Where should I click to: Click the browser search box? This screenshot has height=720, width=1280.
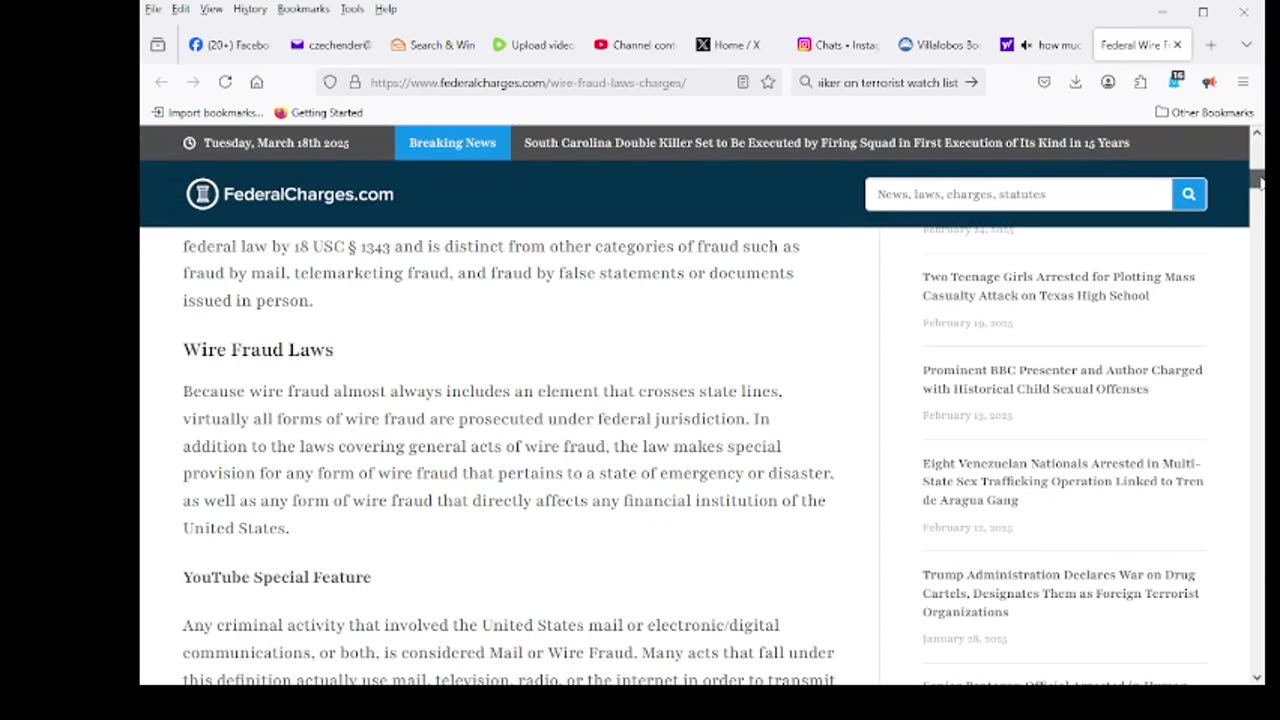[888, 83]
